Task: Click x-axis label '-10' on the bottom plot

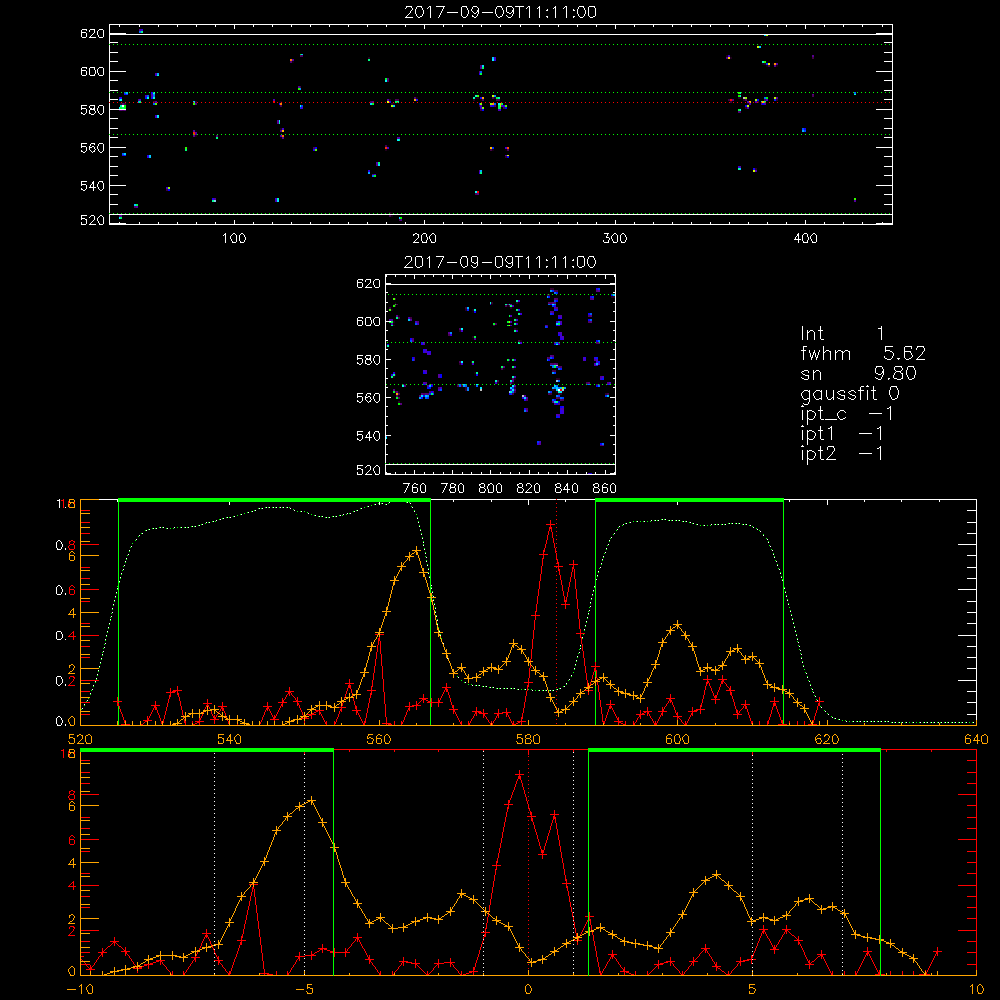Action: tap(80, 989)
